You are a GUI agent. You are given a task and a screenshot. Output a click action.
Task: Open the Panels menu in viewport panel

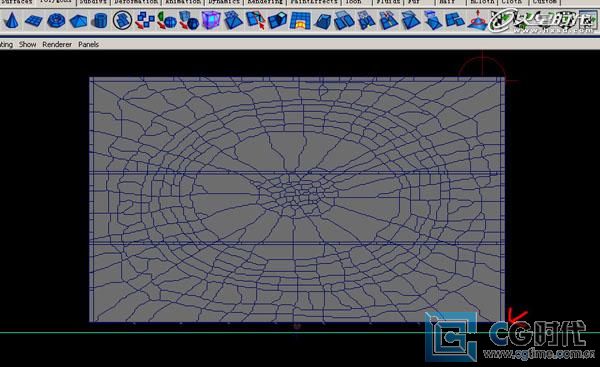click(x=88, y=44)
